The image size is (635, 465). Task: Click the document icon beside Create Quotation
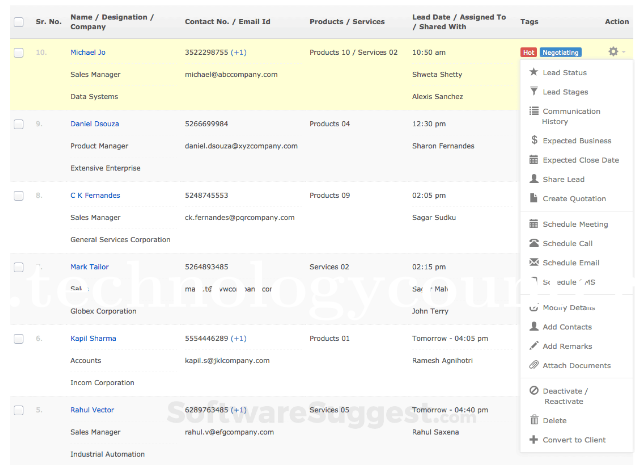pyautogui.click(x=534, y=198)
